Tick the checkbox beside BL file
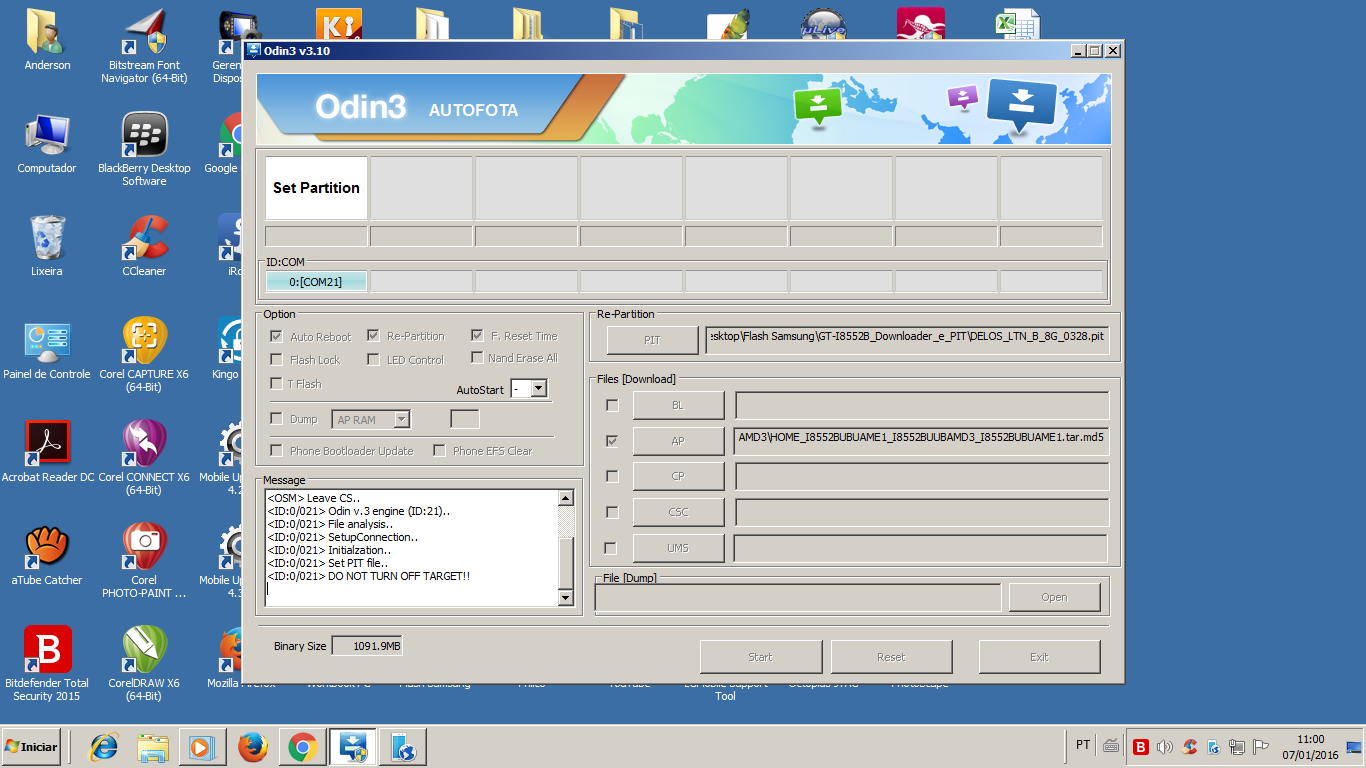Screen dimensions: 1366x768 [x=612, y=405]
